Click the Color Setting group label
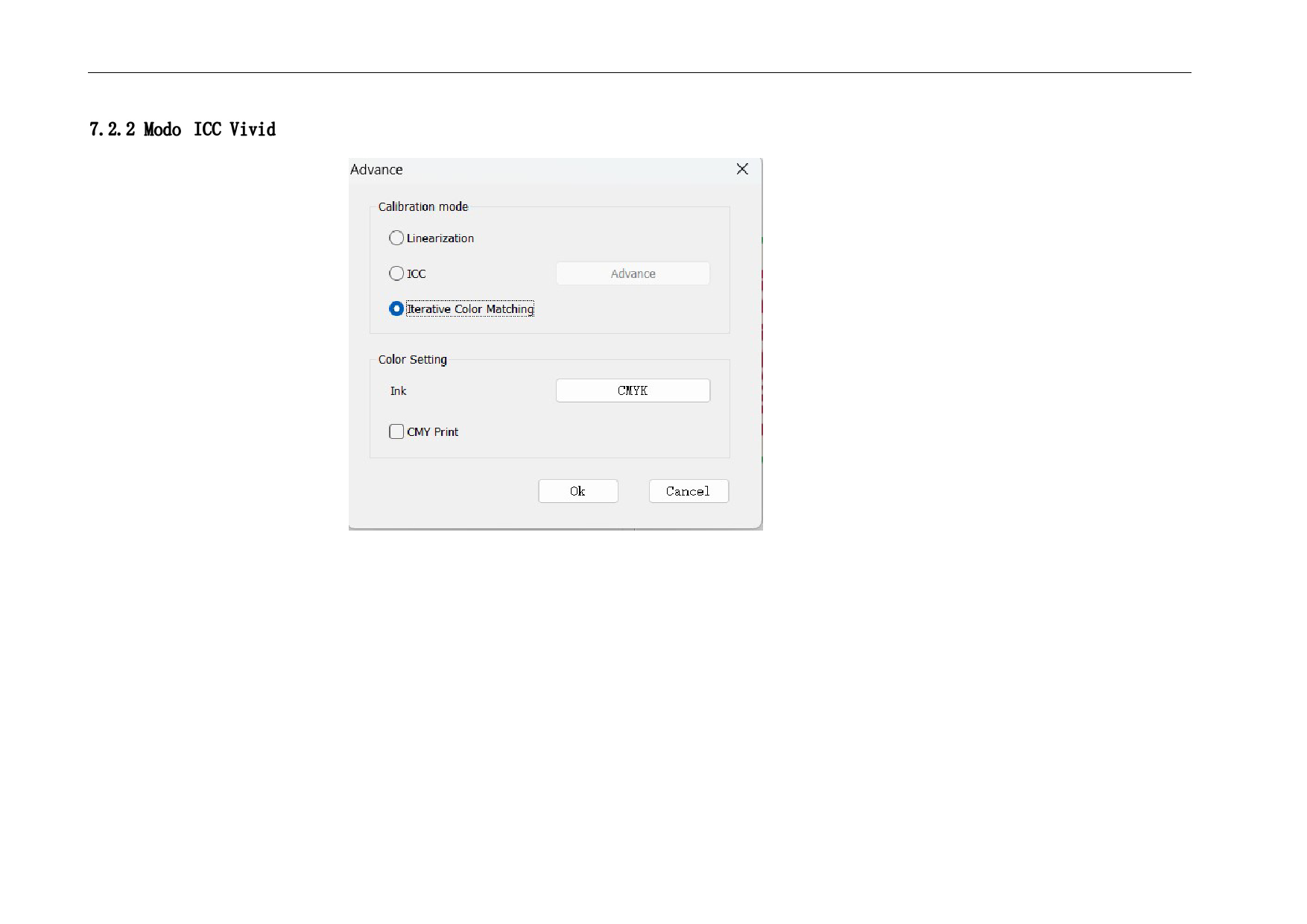Viewport: 1307px width, 924px height. pos(412,360)
